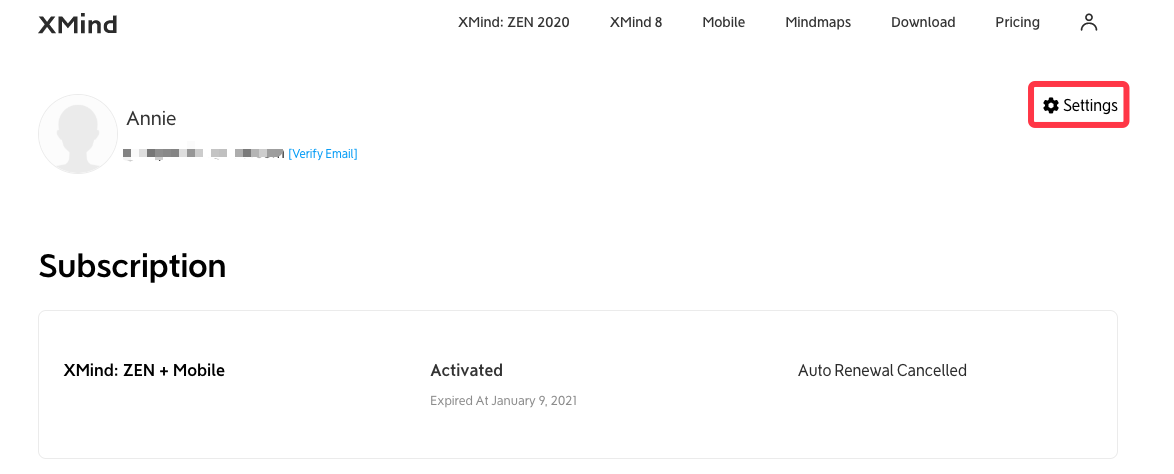
Task: Click the Verify Email link
Action: click(323, 154)
